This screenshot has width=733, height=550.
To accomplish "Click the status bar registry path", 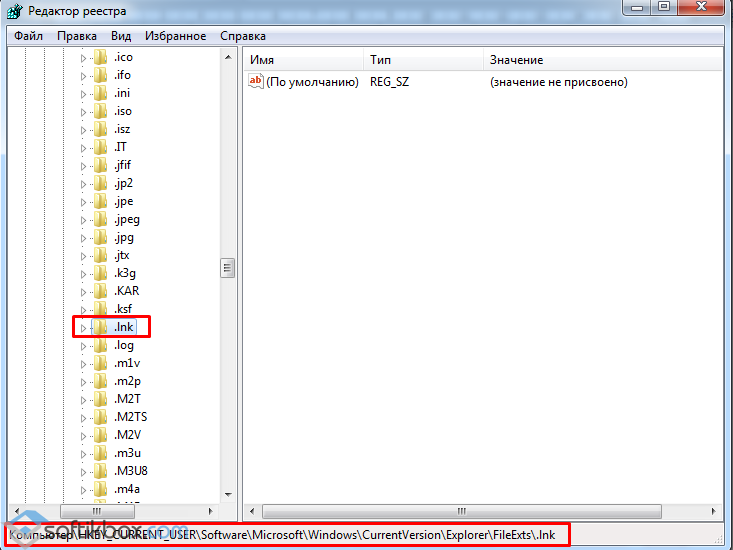I will point(282,535).
